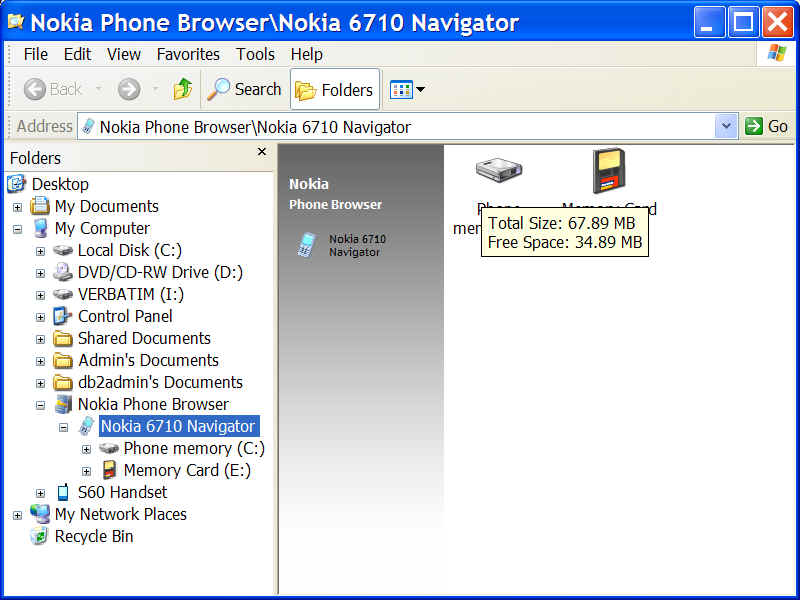Open the Views dropdown button
Image resolution: width=800 pixels, height=600 pixels.
coord(407,90)
